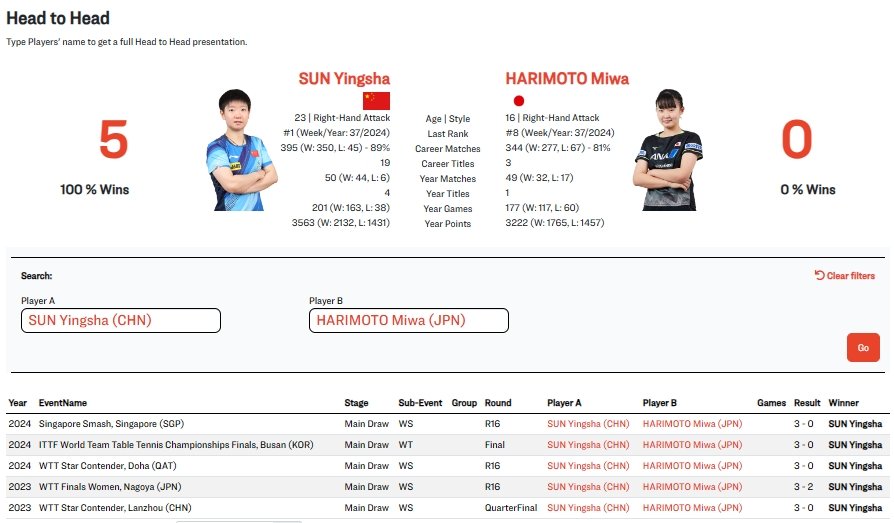
Task: Click the Year Games stat label
Action: 448,209
